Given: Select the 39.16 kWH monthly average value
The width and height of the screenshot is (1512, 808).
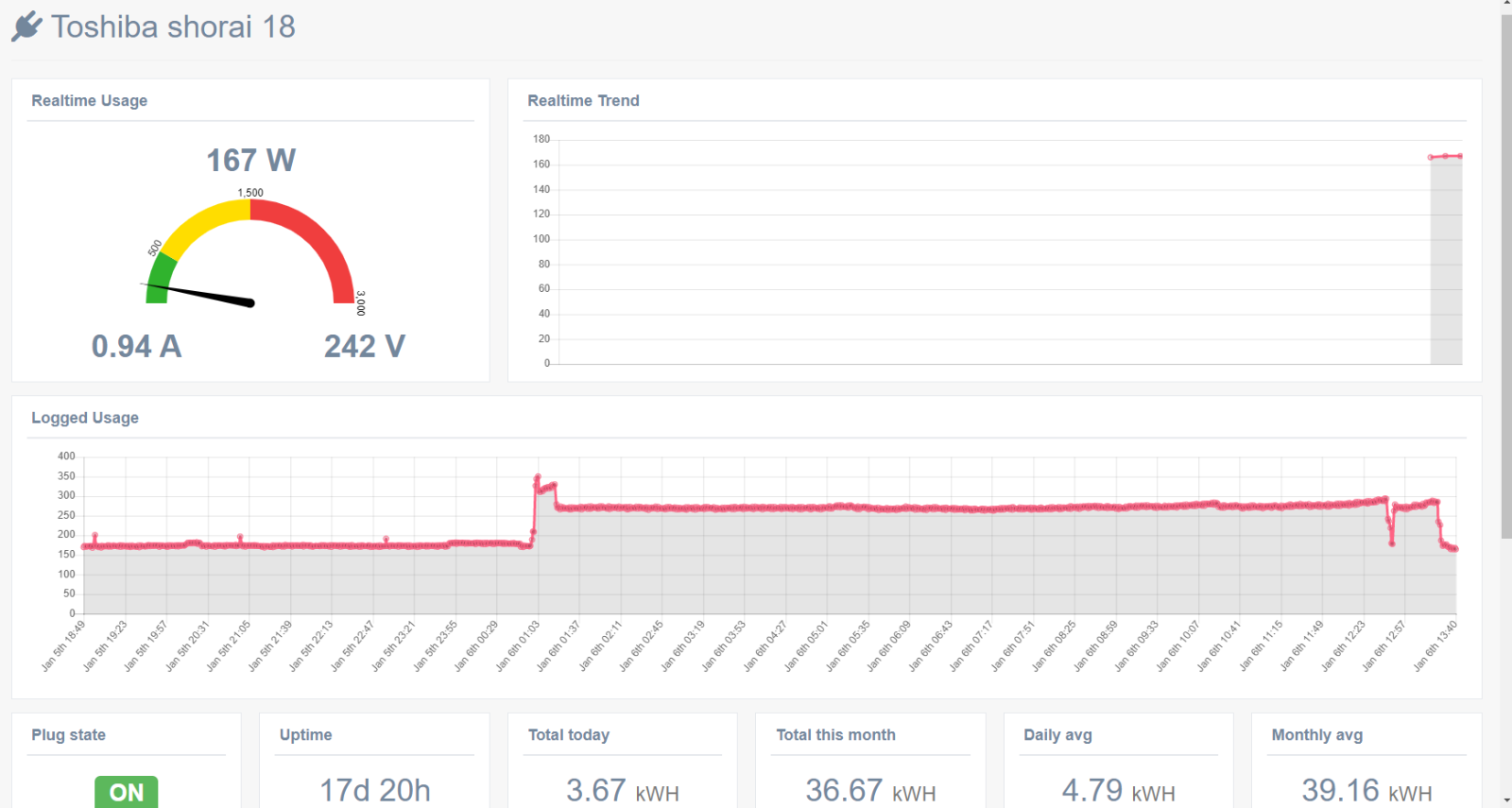Looking at the screenshot, I should (1367, 790).
